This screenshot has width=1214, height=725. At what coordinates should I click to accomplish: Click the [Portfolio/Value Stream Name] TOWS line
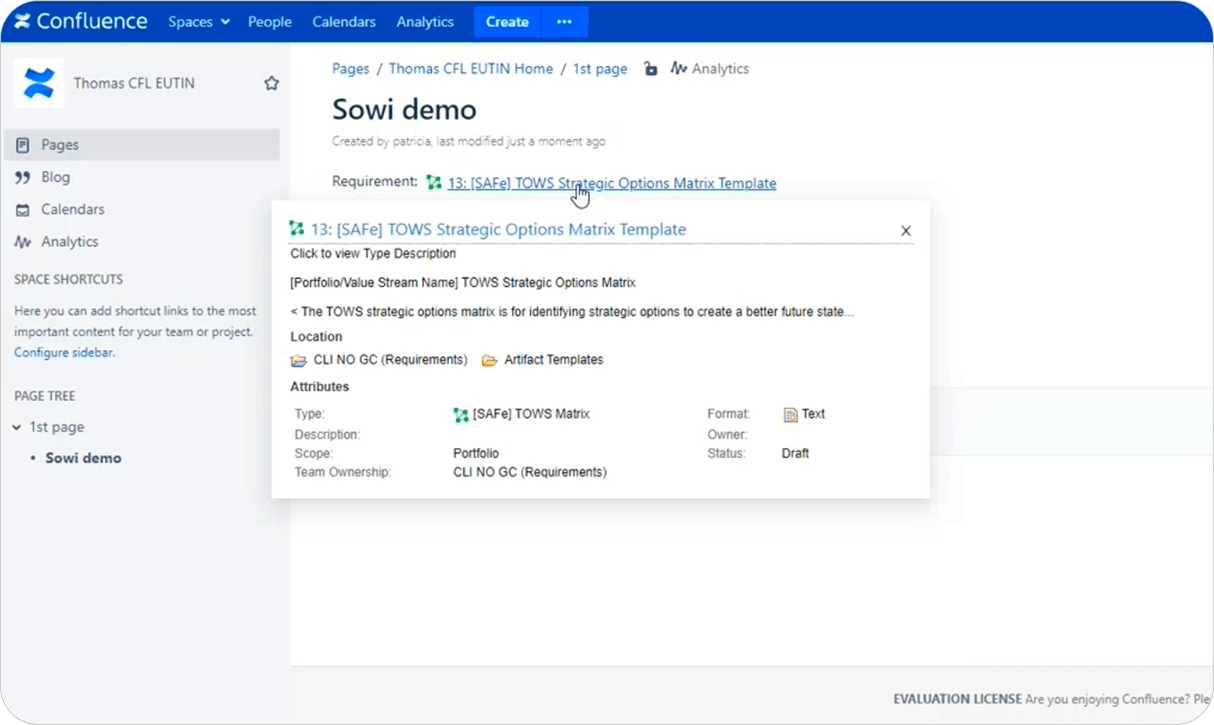pos(463,283)
